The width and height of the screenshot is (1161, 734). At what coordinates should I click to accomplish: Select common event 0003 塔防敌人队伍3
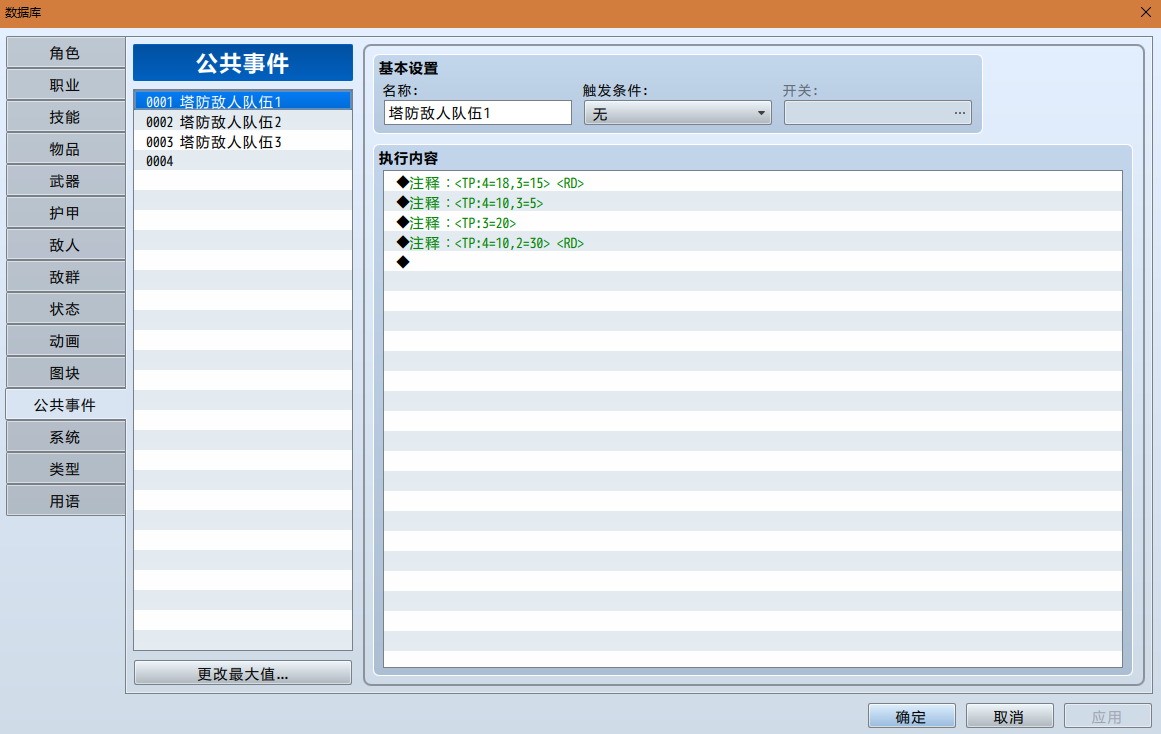pyautogui.click(x=243, y=141)
